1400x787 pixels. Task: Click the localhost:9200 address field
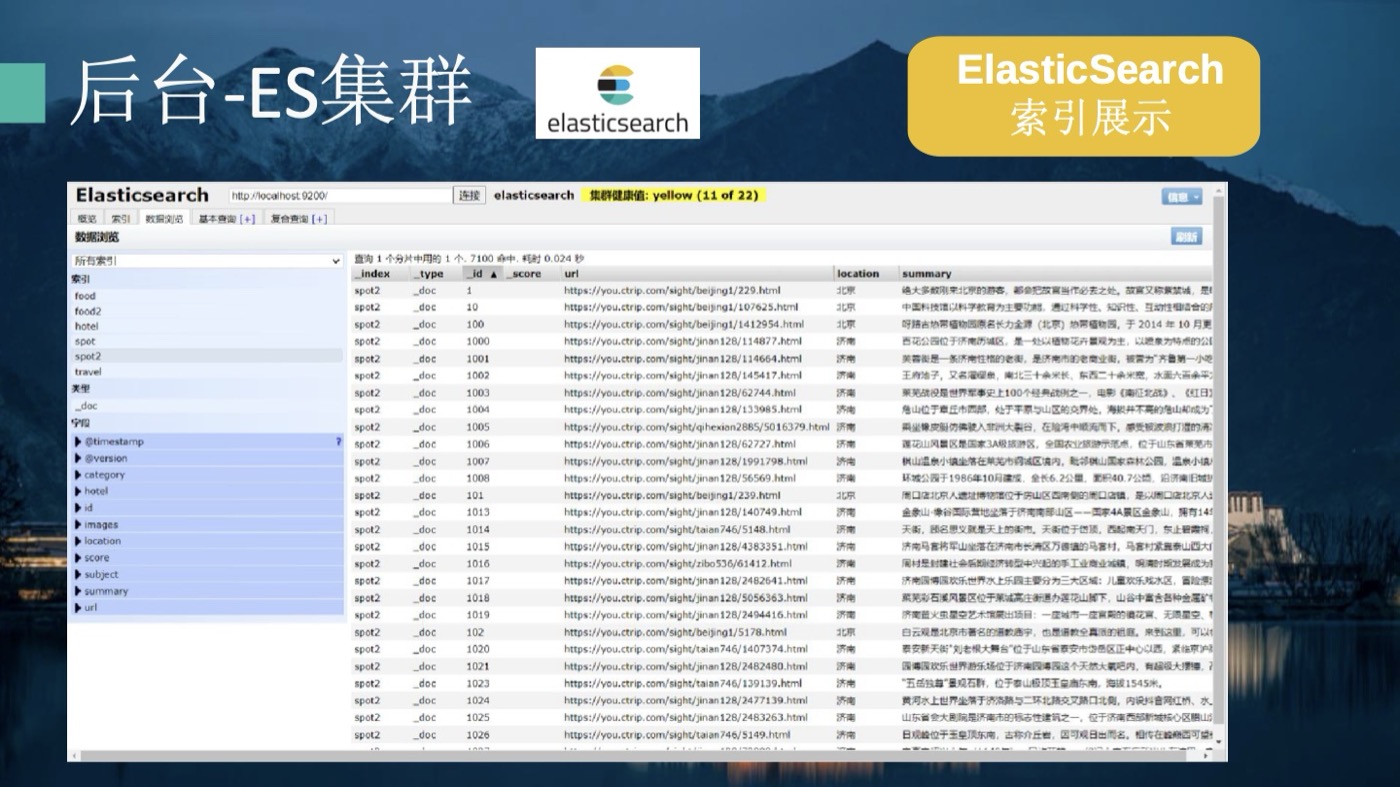coord(340,196)
